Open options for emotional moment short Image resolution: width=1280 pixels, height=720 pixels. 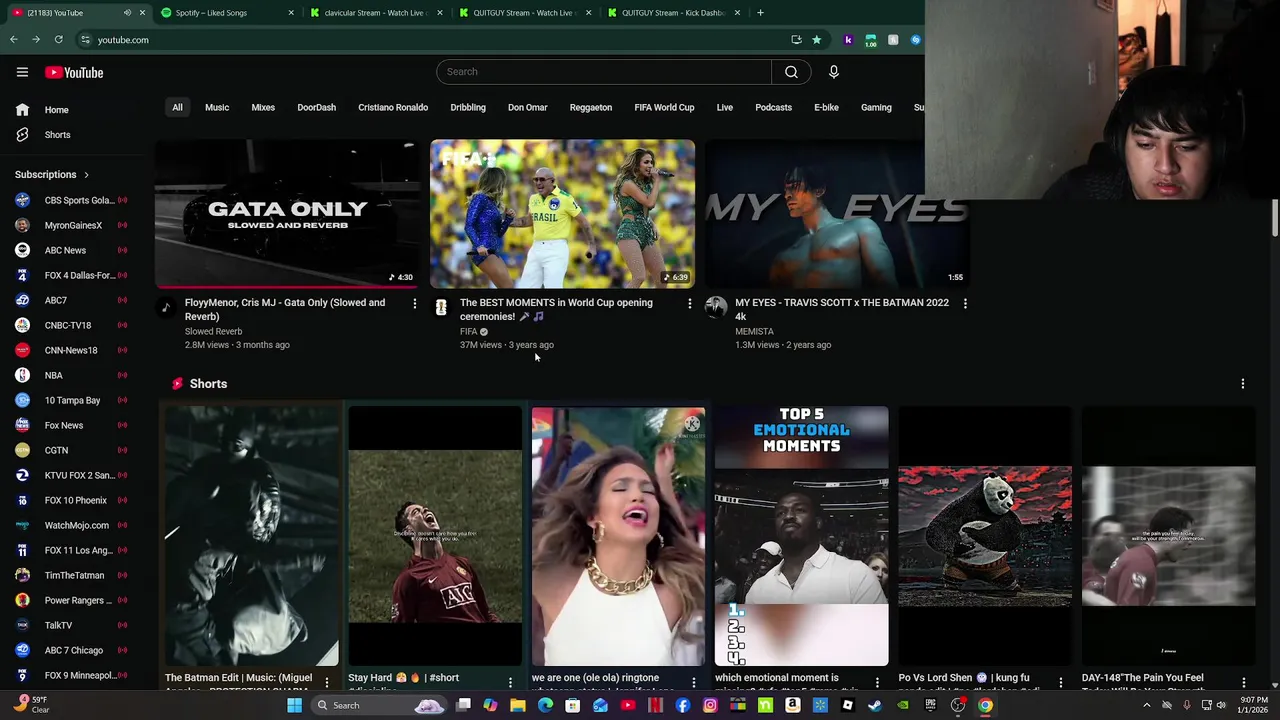point(877,683)
